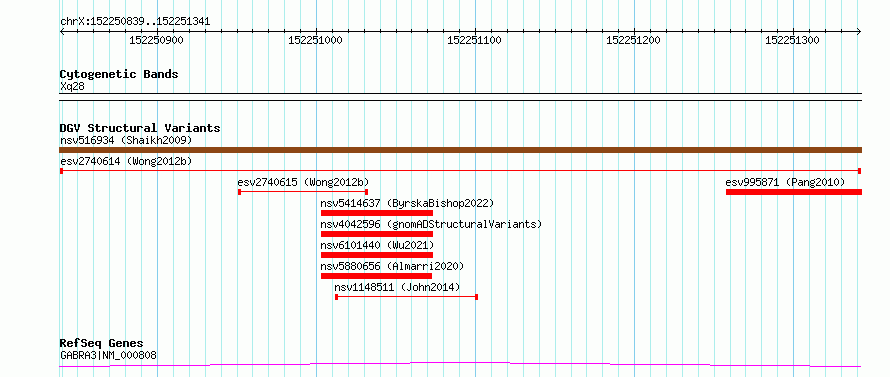Select nsv4042596 (gnomADStructuralVariants) label
This screenshot has width=890, height=377.
pyautogui.click(x=431, y=224)
